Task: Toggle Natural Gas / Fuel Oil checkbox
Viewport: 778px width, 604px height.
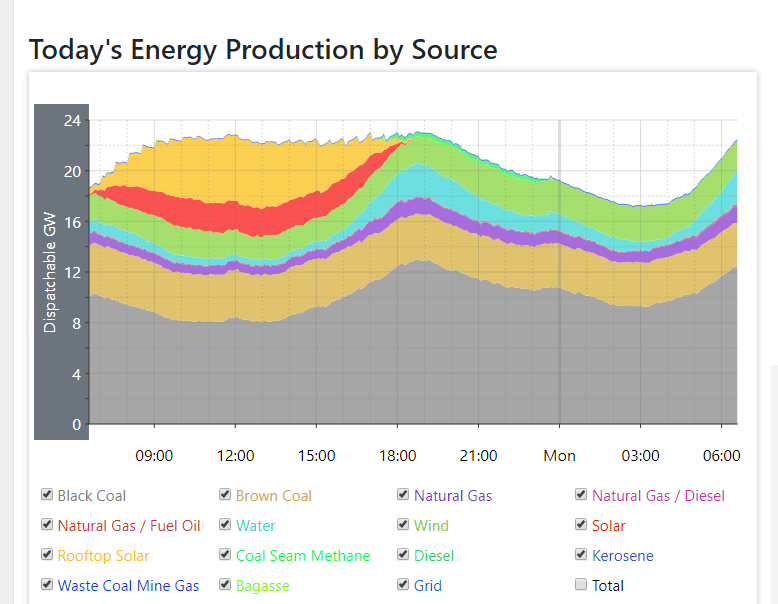Action: click(47, 525)
